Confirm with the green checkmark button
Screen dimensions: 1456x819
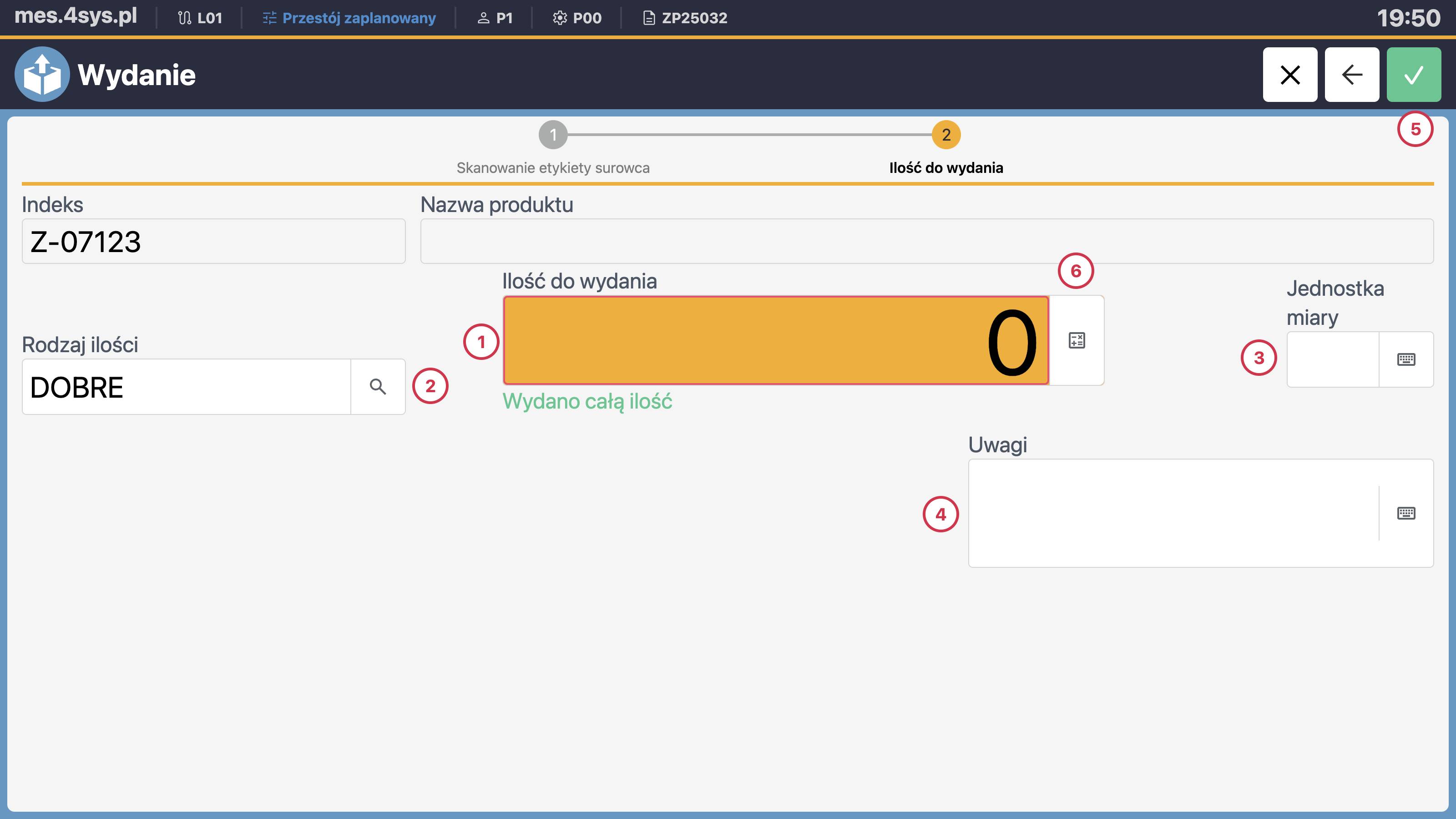pyautogui.click(x=1414, y=74)
